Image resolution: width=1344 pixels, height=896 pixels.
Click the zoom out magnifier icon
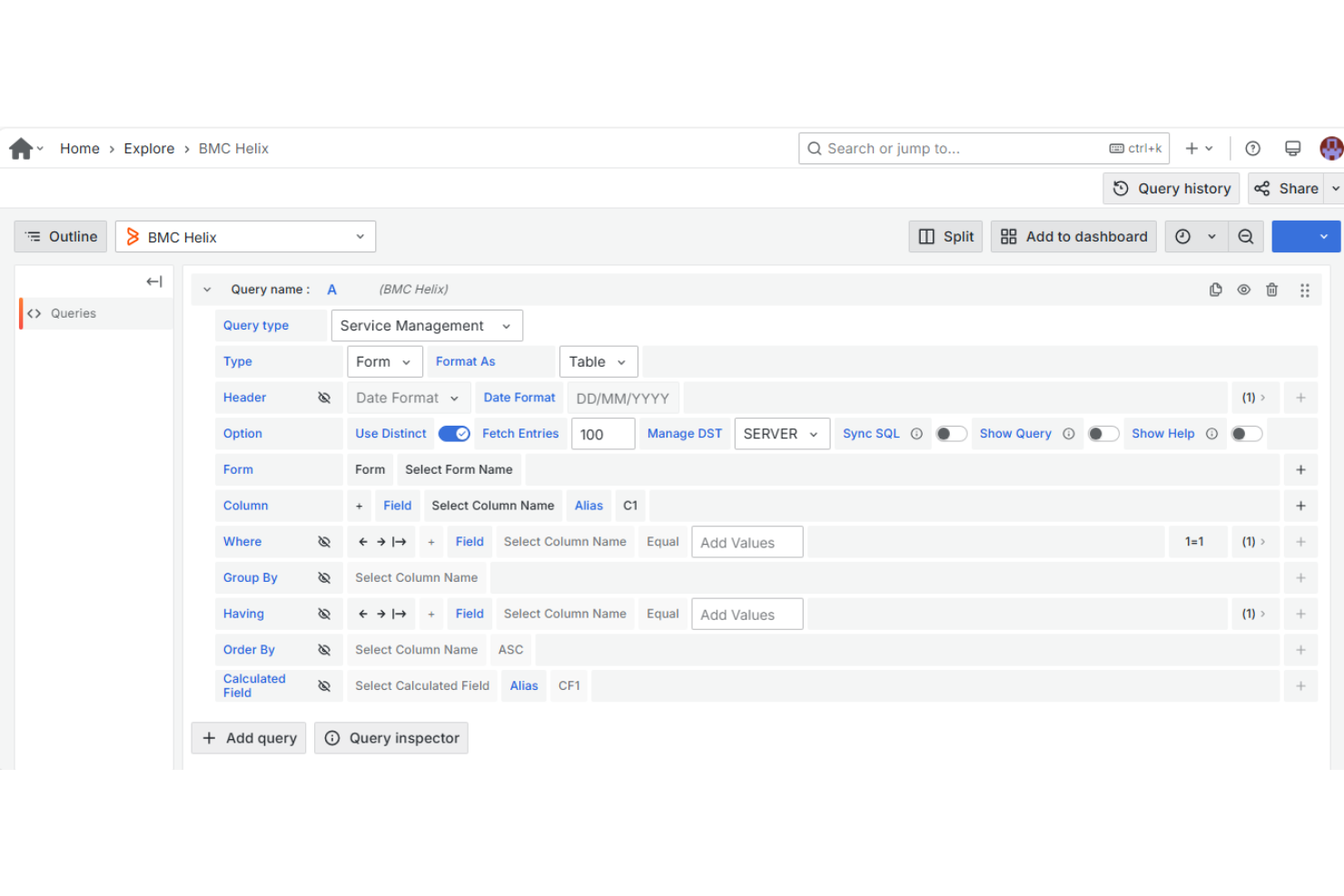1245,236
